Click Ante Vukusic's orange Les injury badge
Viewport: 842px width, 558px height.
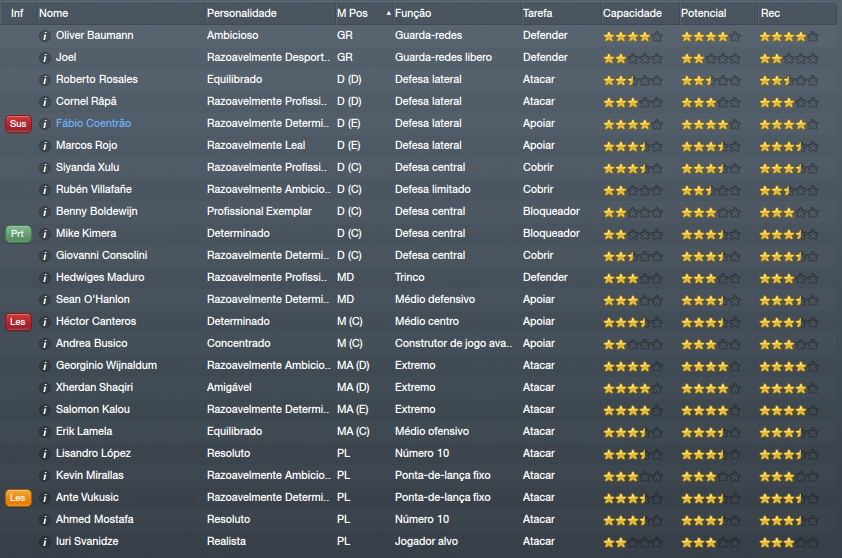(x=18, y=497)
